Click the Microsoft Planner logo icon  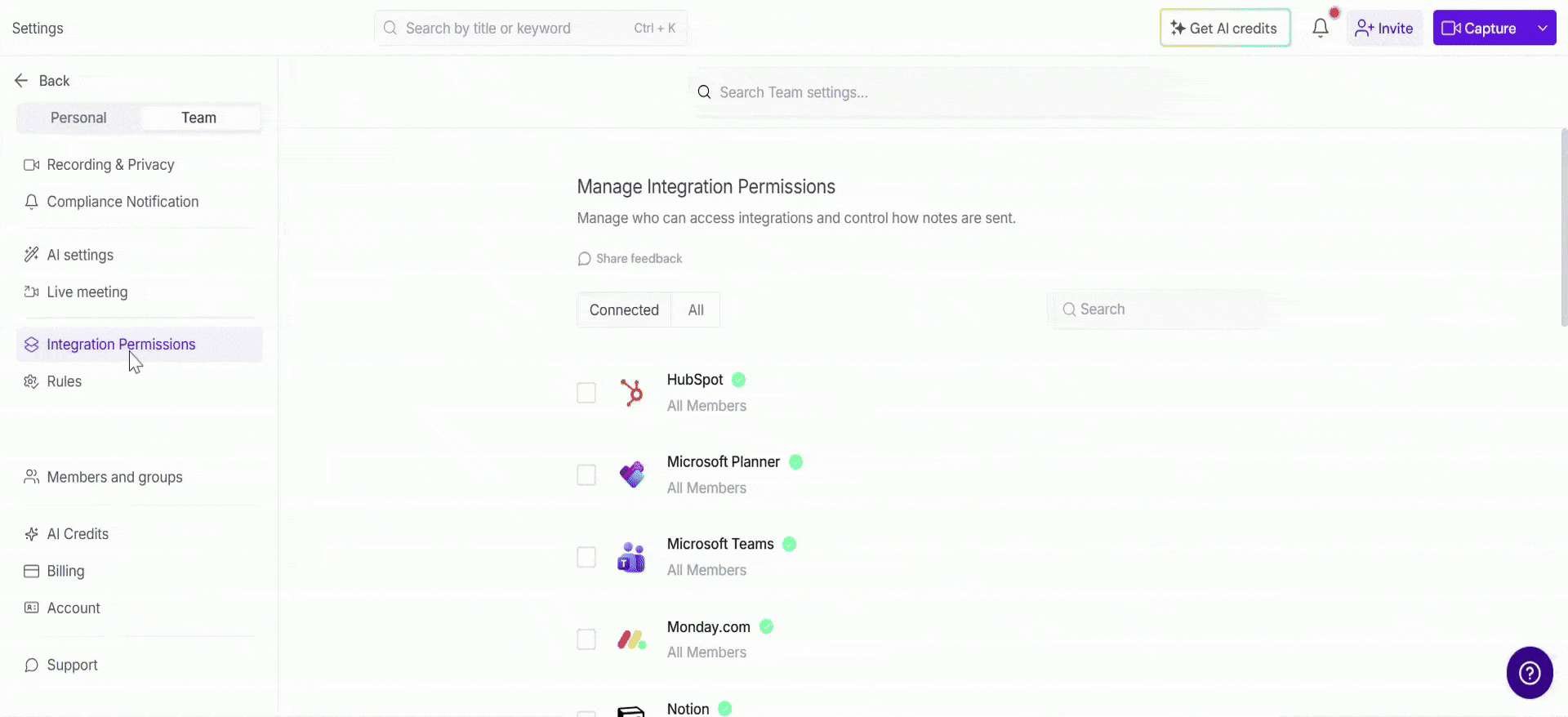[631, 474]
